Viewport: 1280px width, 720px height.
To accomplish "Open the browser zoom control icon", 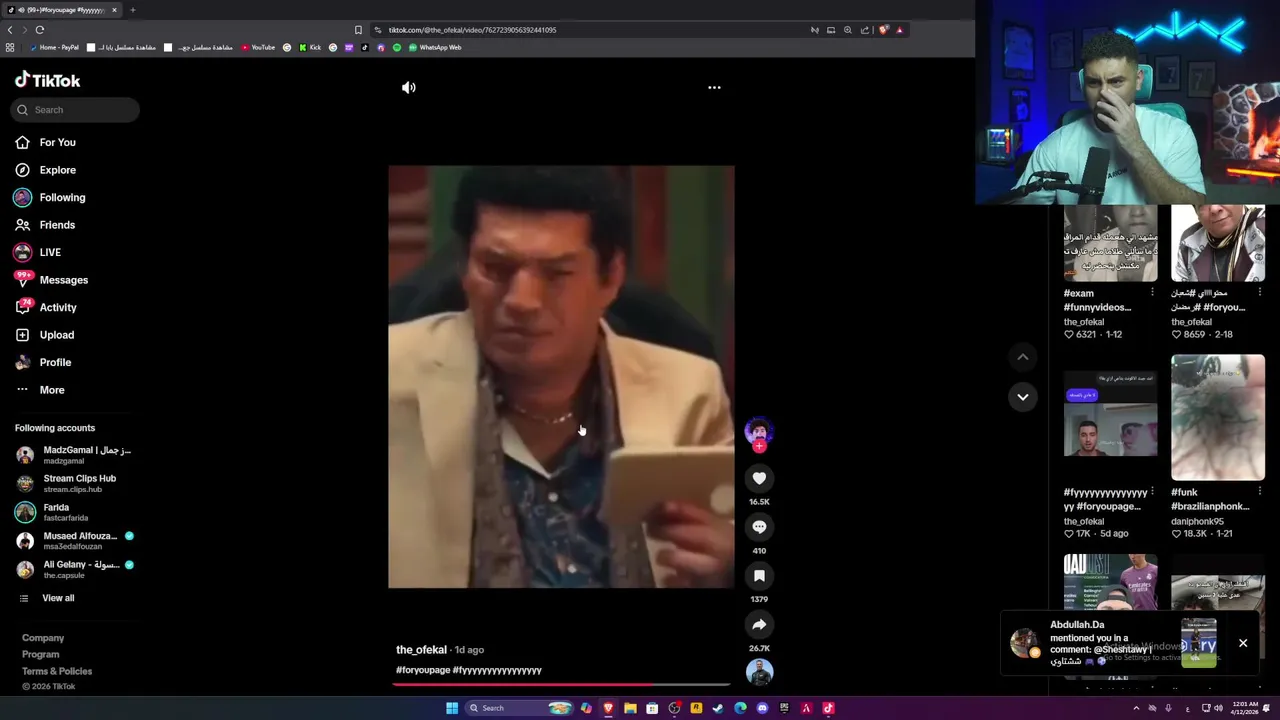I will coord(848,30).
